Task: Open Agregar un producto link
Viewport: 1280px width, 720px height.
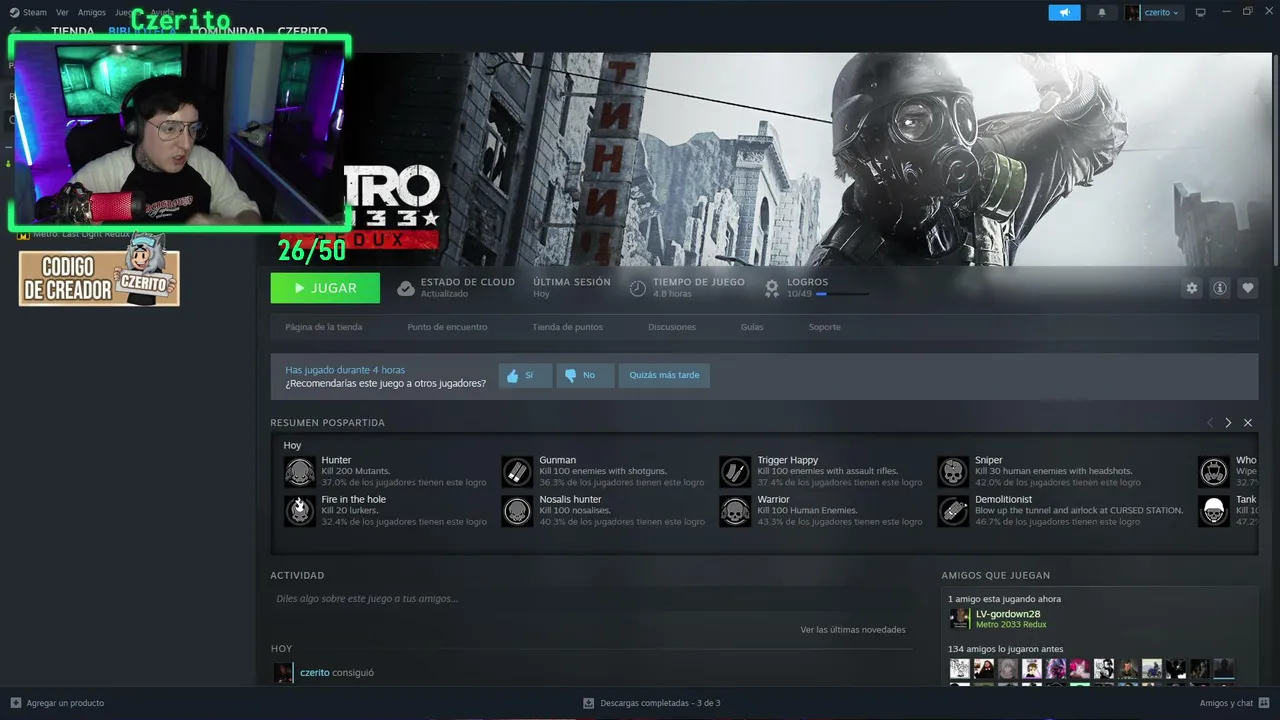Action: tap(65, 703)
